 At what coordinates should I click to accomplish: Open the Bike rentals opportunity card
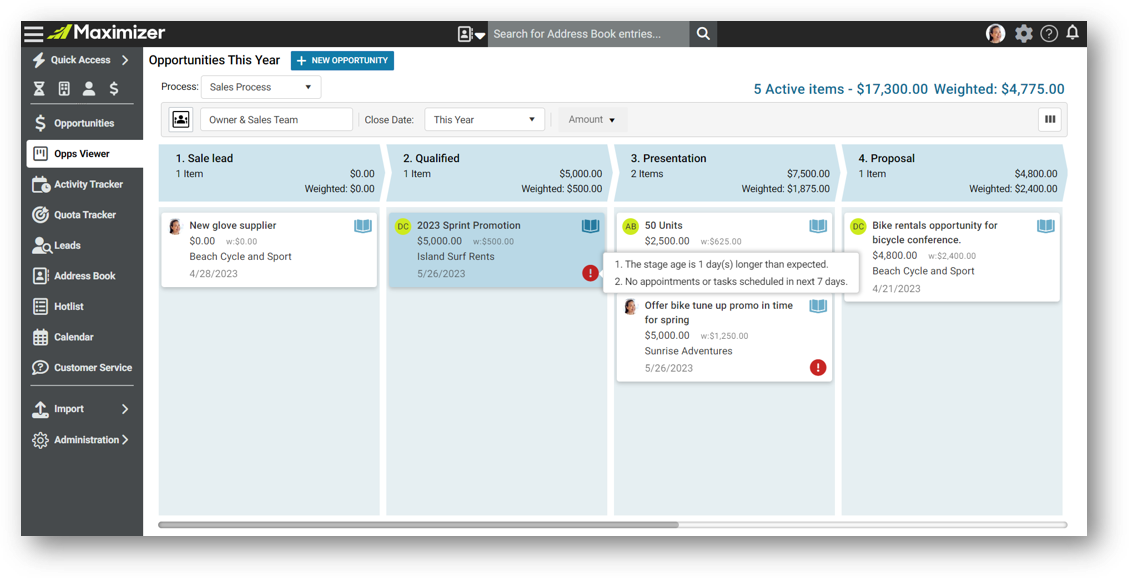[x=952, y=256]
